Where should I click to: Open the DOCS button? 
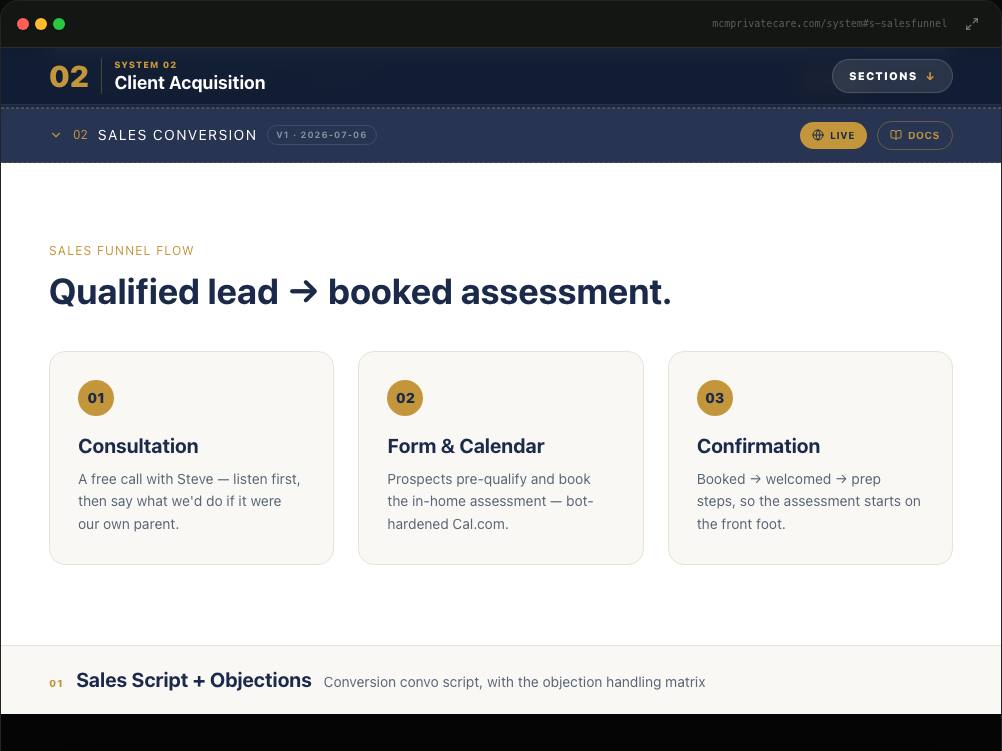[x=914, y=135]
